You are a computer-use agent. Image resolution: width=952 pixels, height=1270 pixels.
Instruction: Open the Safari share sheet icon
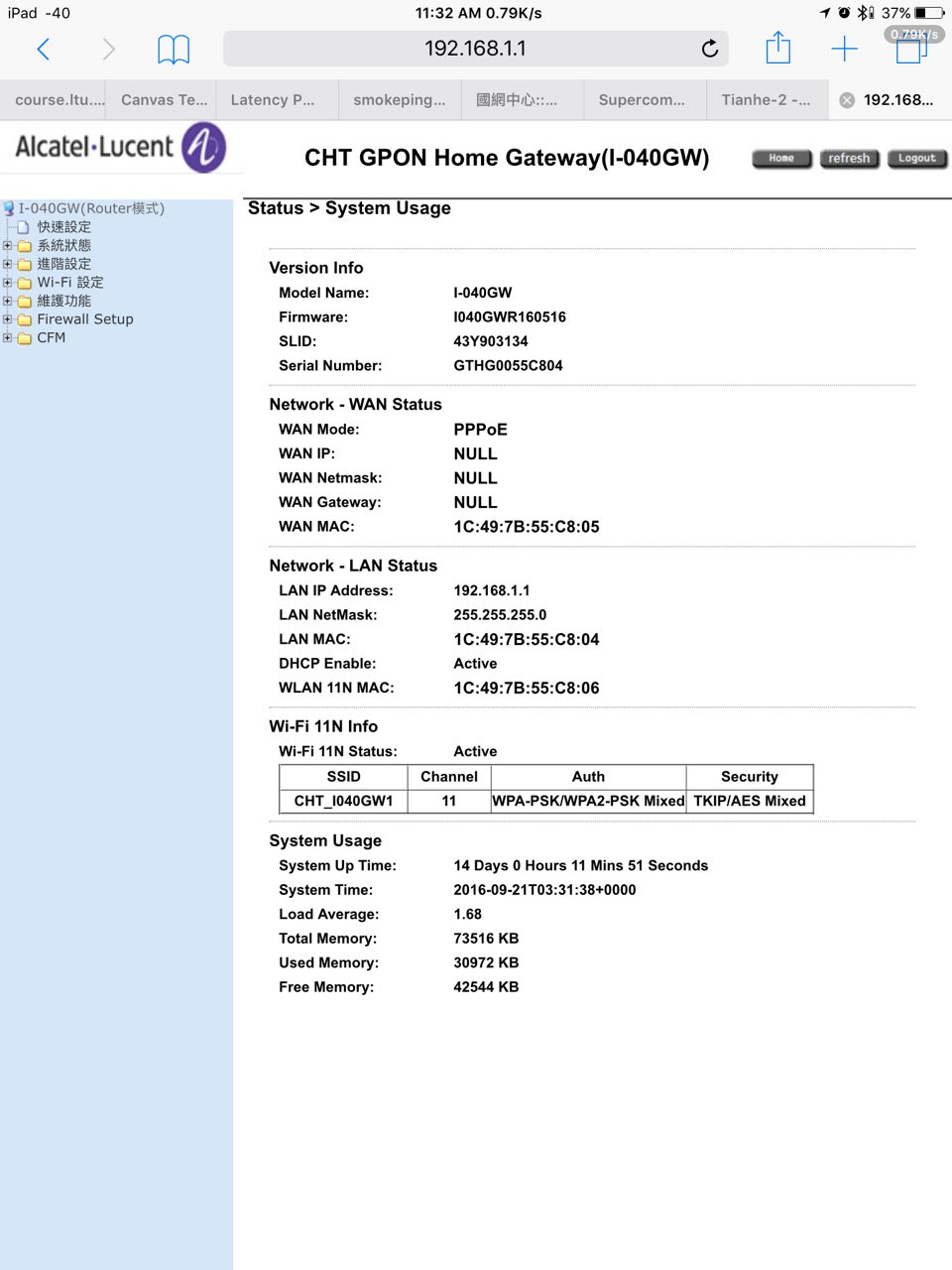pos(777,48)
